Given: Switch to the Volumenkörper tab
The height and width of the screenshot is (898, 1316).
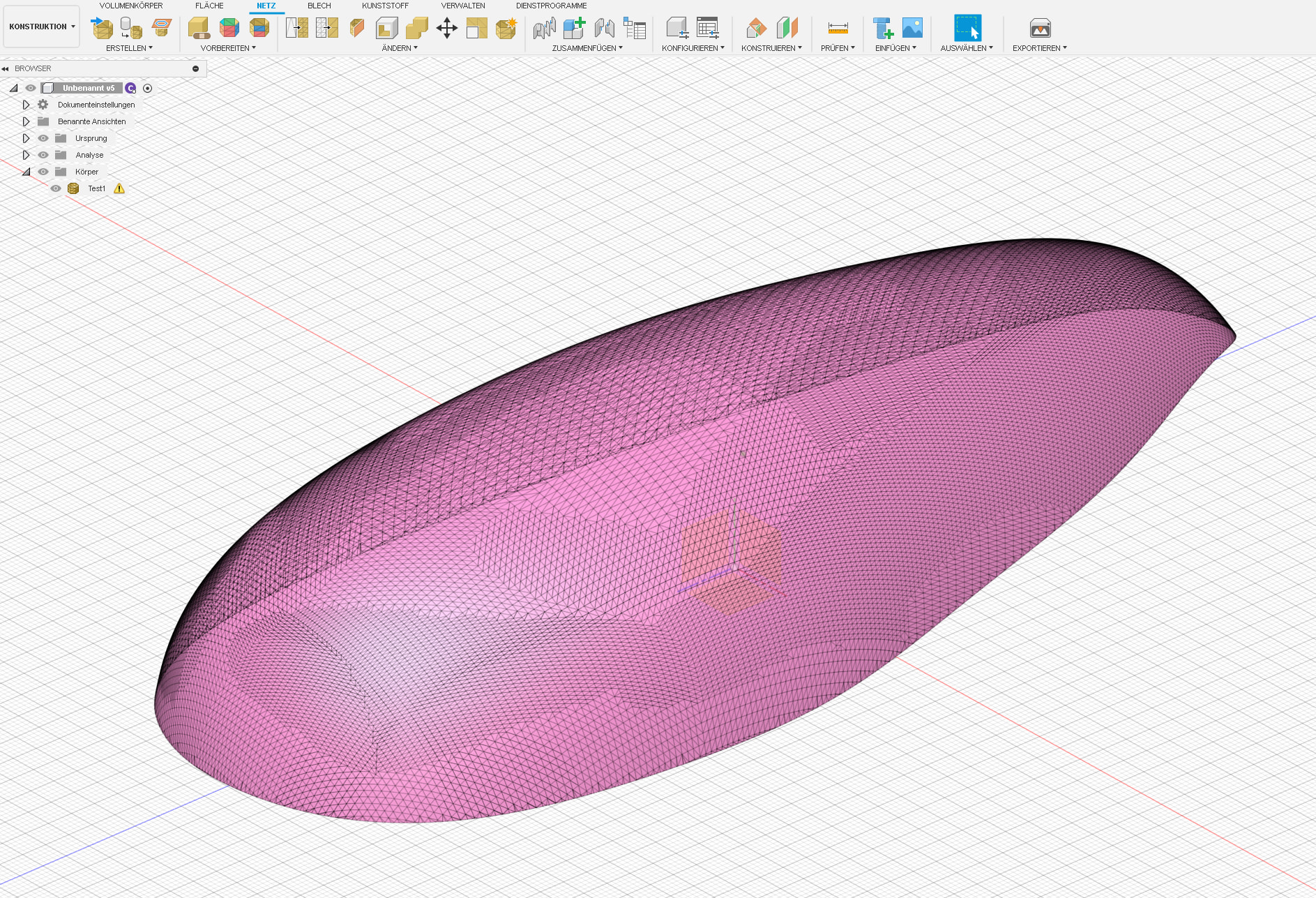Looking at the screenshot, I should pos(131,6).
